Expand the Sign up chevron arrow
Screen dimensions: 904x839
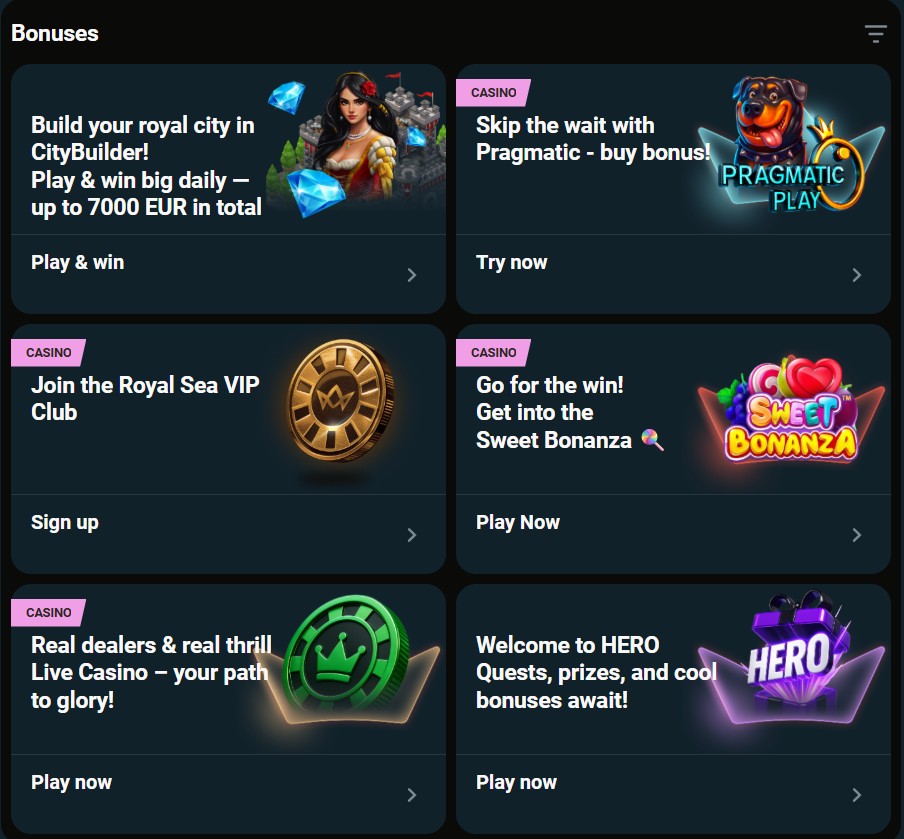(412, 535)
